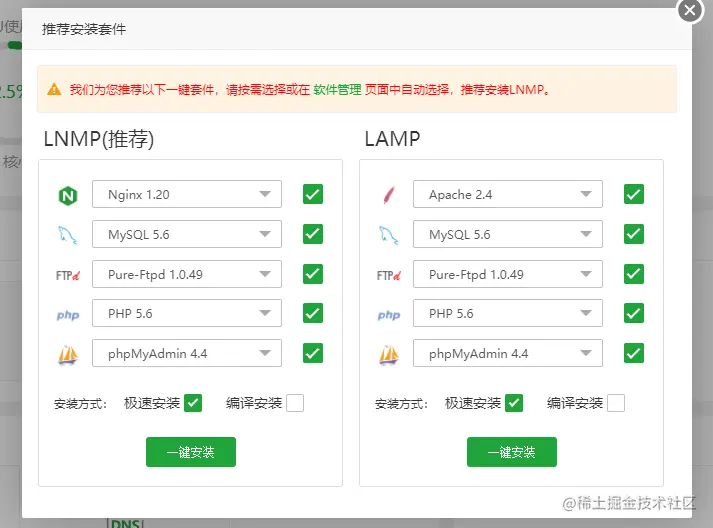This screenshot has width=713, height=528.
Task: Uncheck phpMyAdmin 4.4 in LNMP
Action: [x=313, y=353]
